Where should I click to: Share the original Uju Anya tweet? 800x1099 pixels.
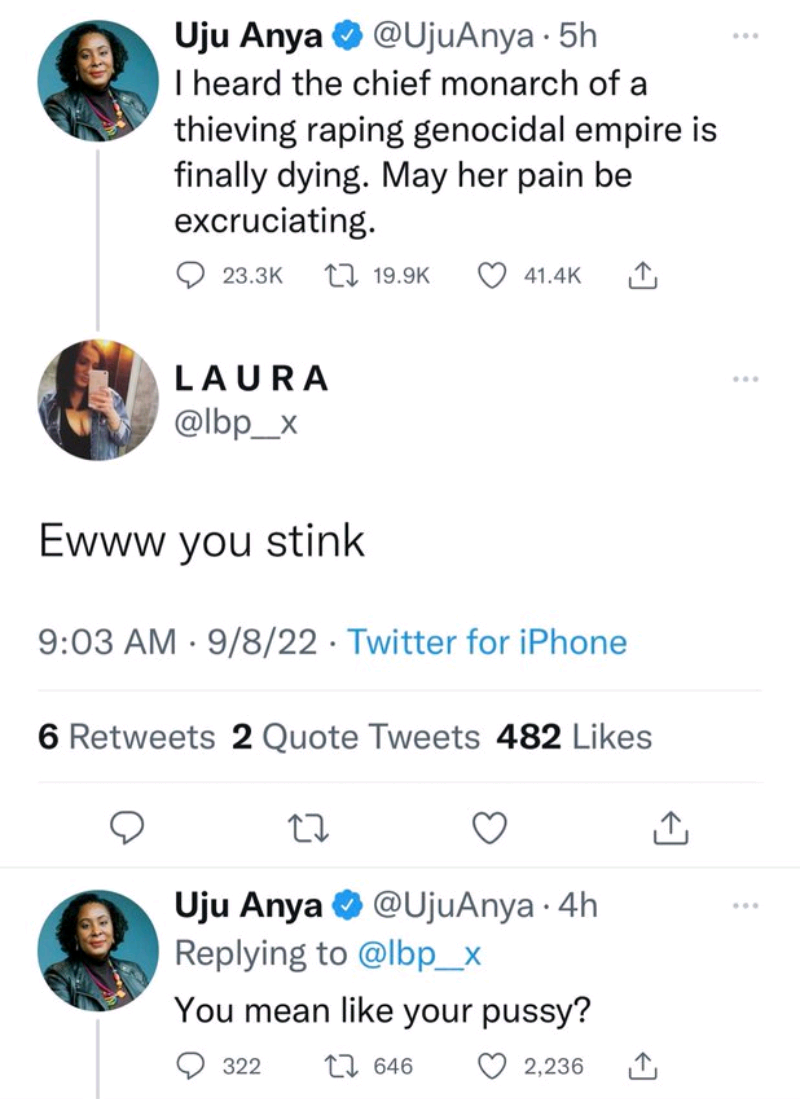click(642, 275)
